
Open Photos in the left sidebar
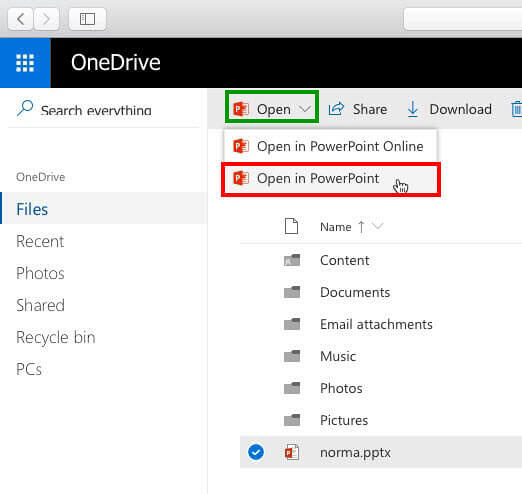(x=40, y=273)
